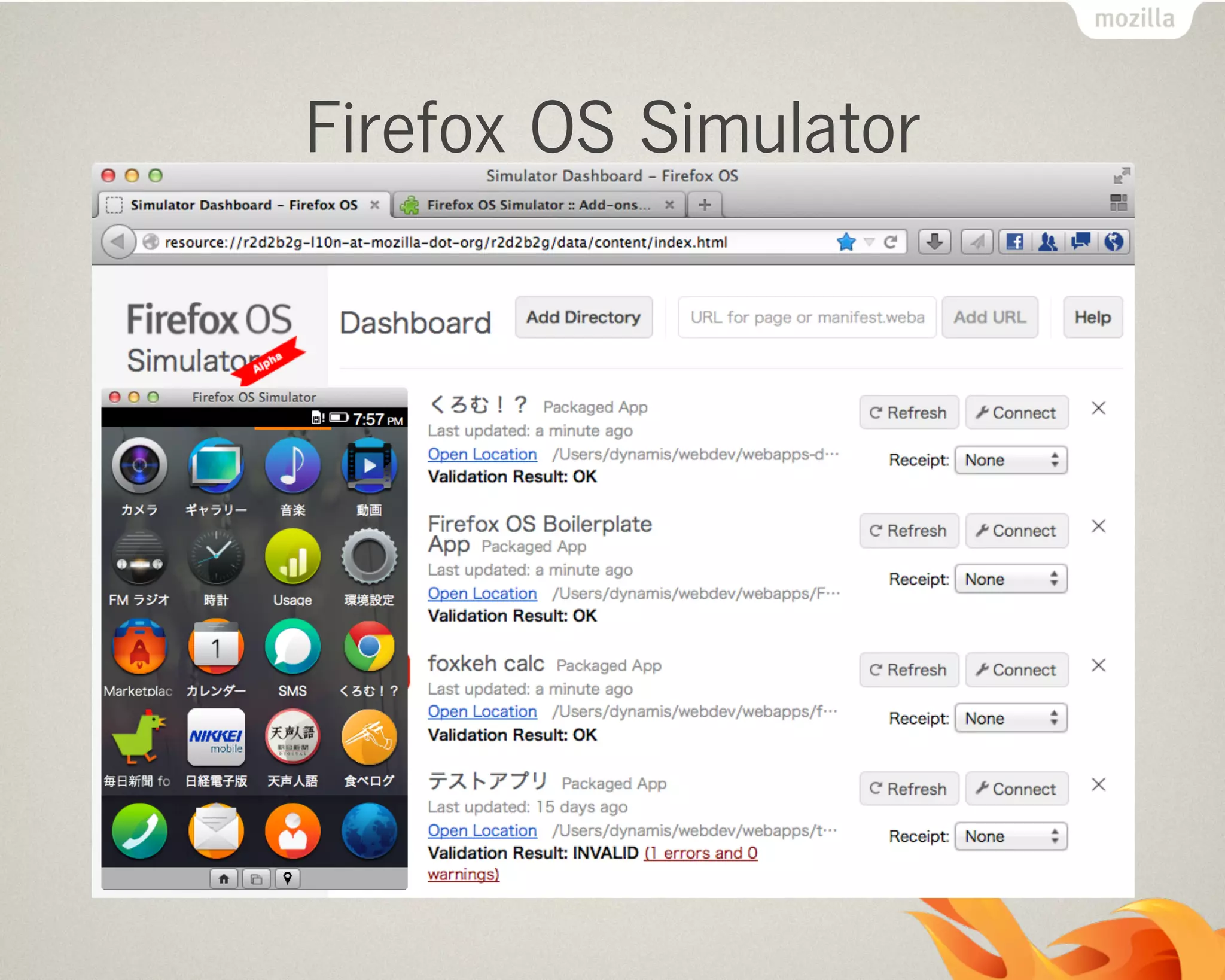Tap the green Phone dialer icon
This screenshot has height=980, width=1225.
click(x=139, y=831)
